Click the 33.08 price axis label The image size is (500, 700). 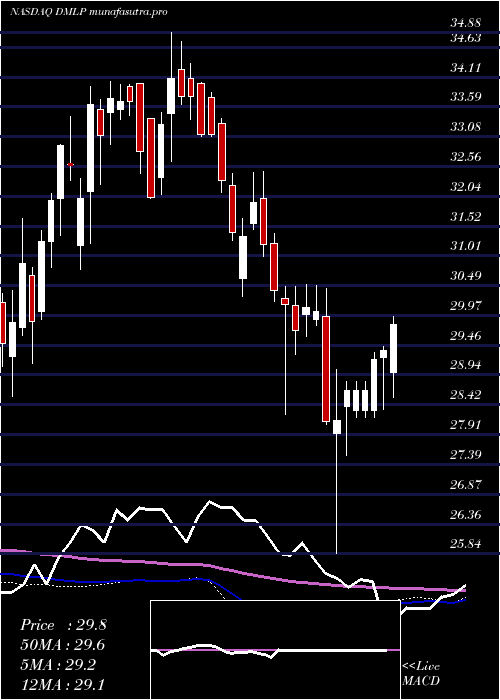[x=465, y=127]
